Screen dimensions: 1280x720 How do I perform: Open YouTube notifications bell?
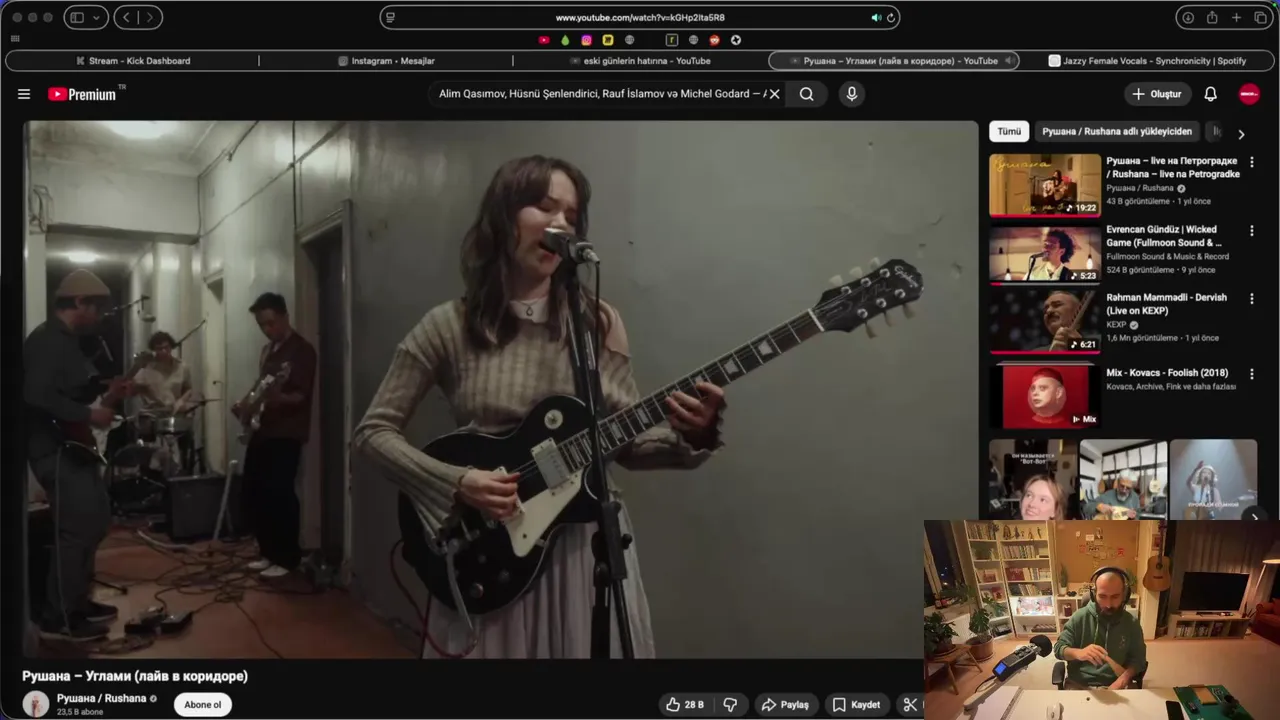click(x=1210, y=94)
